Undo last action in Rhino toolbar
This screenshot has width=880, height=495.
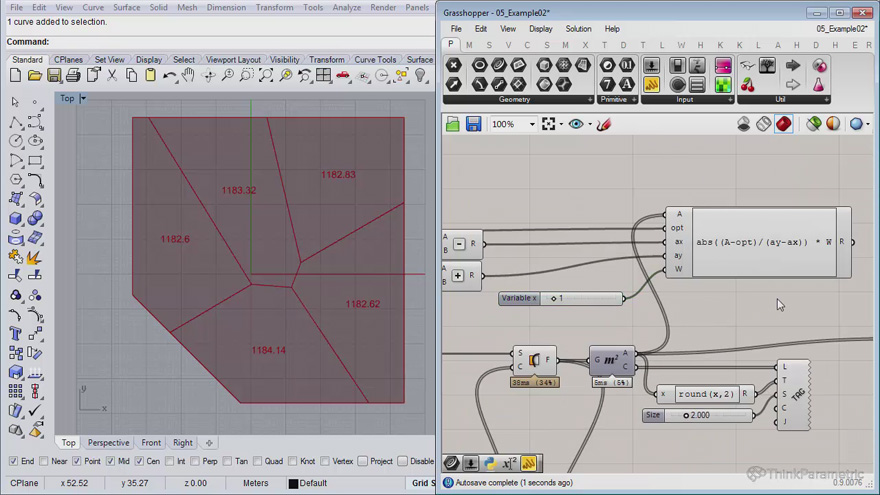pos(169,75)
